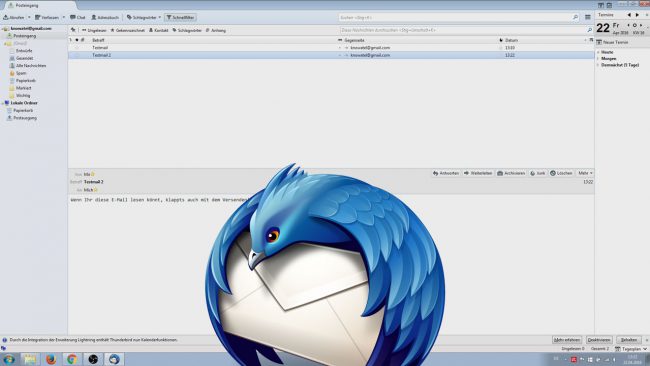Expand the Schlagwörter toolbar dropdown arrow

click(160, 17)
